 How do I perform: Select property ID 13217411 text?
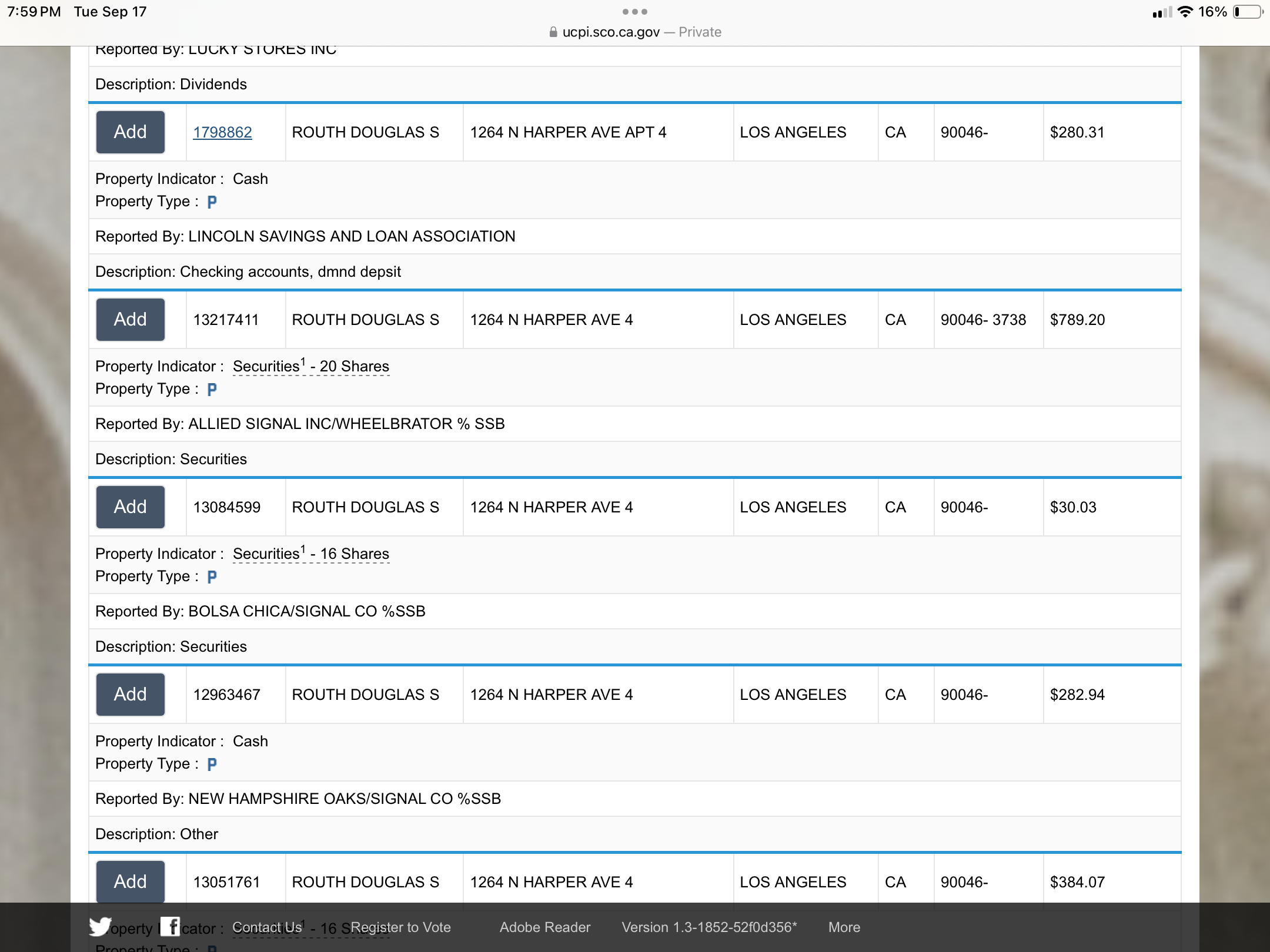(226, 320)
